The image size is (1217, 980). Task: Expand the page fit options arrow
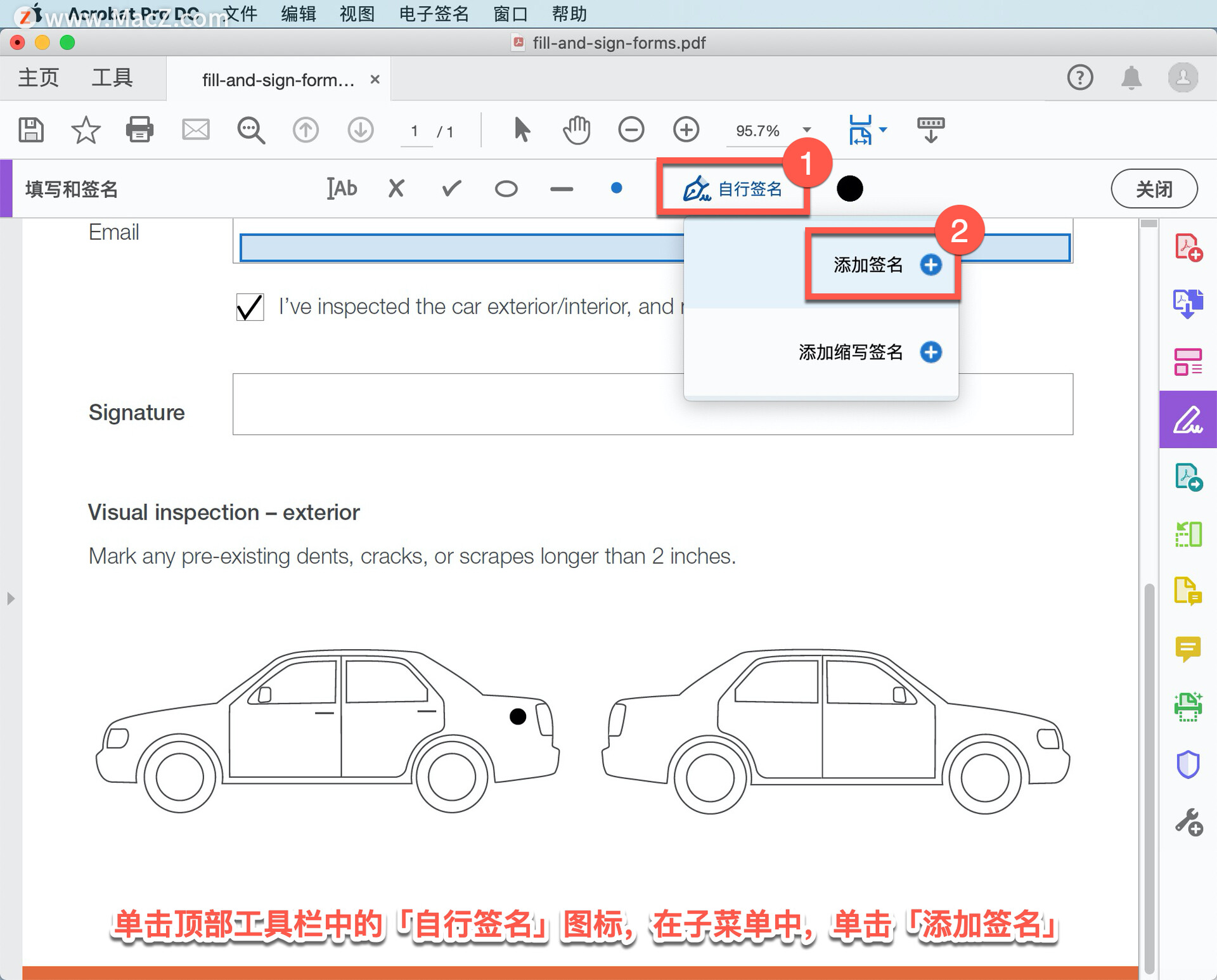click(x=883, y=130)
